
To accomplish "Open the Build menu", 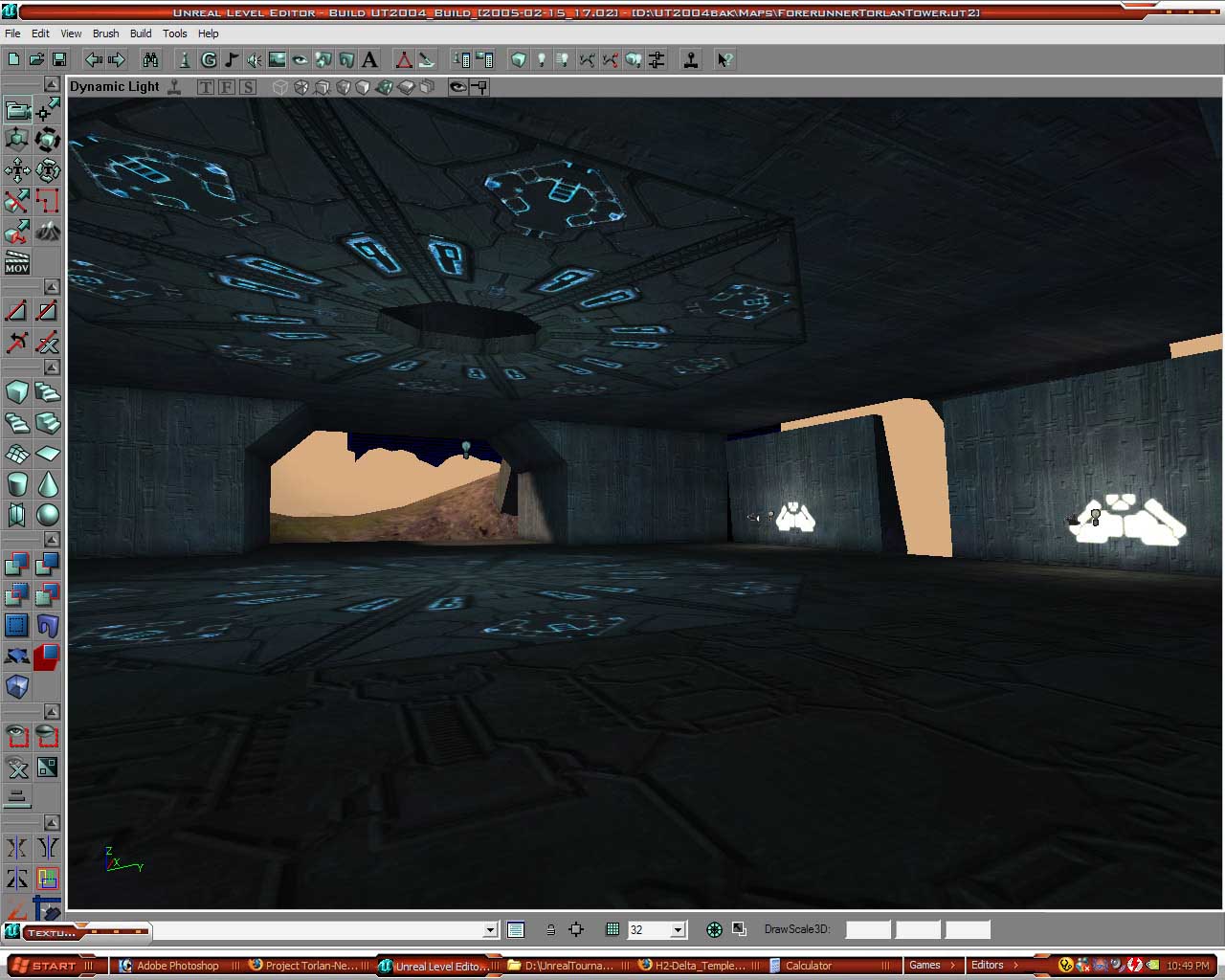I will (x=141, y=33).
